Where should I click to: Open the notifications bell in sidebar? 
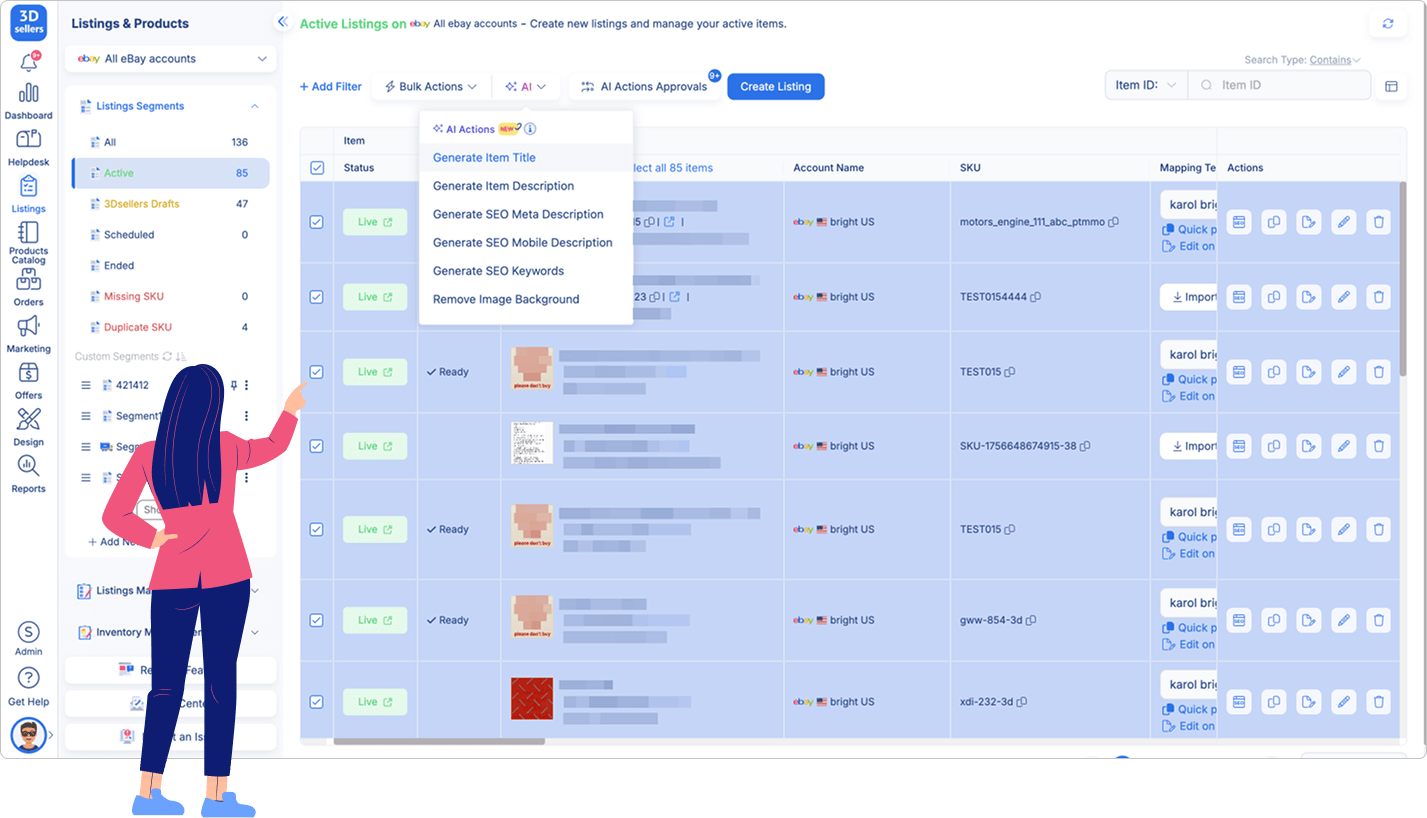(29, 63)
